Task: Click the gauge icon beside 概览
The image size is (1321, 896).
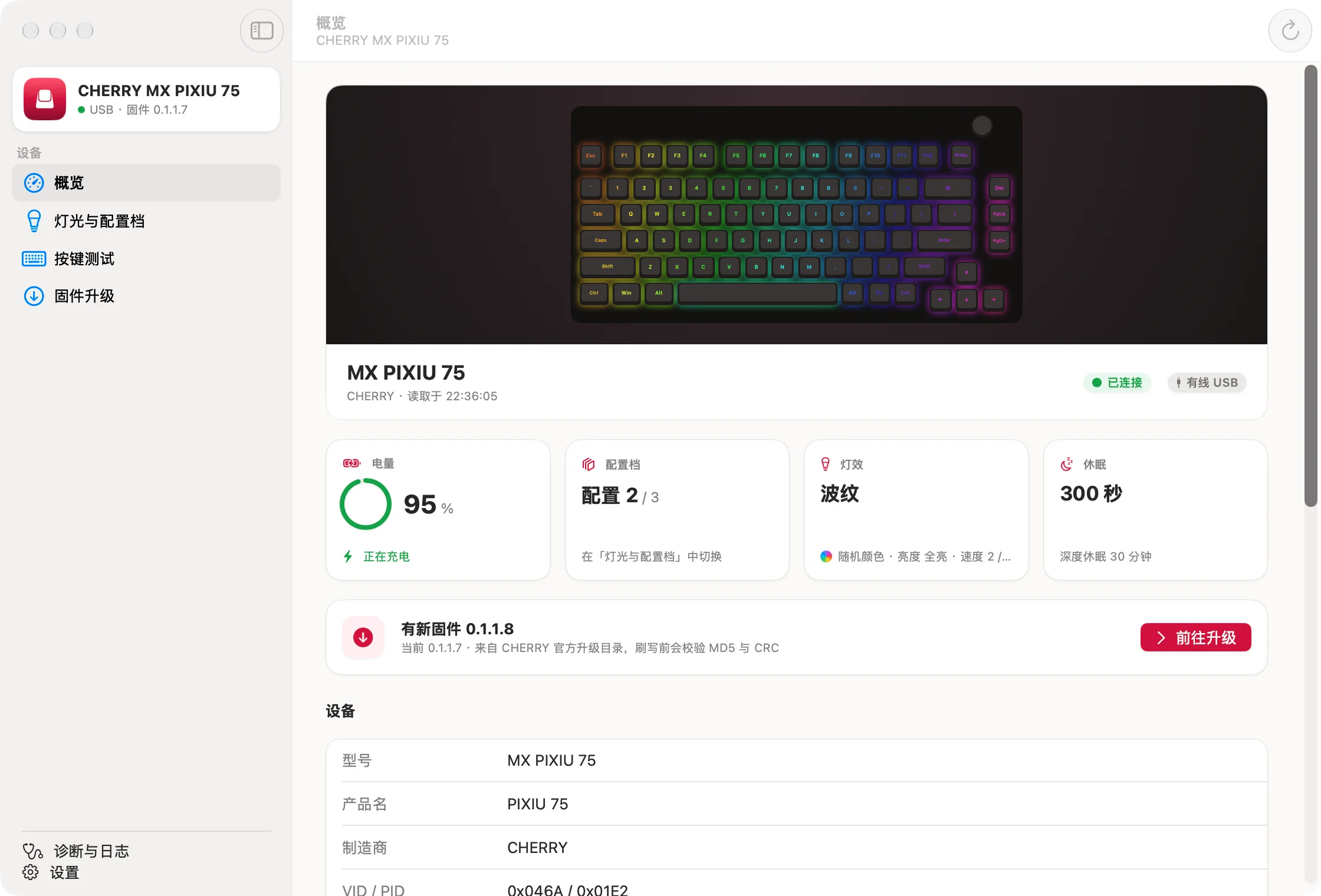Action: coord(34,183)
